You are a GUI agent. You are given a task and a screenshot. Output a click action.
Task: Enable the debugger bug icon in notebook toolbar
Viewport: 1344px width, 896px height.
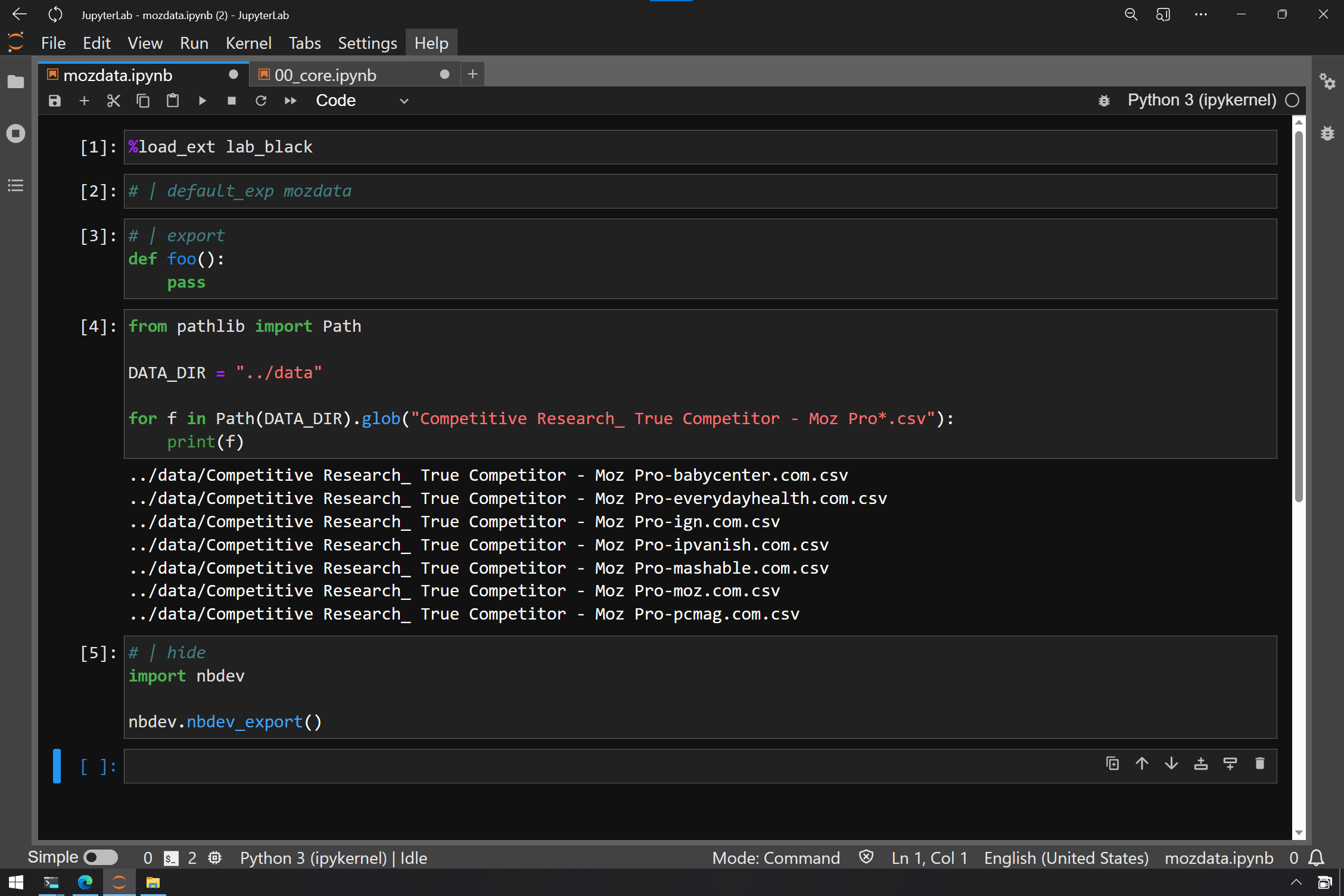pos(1104,101)
